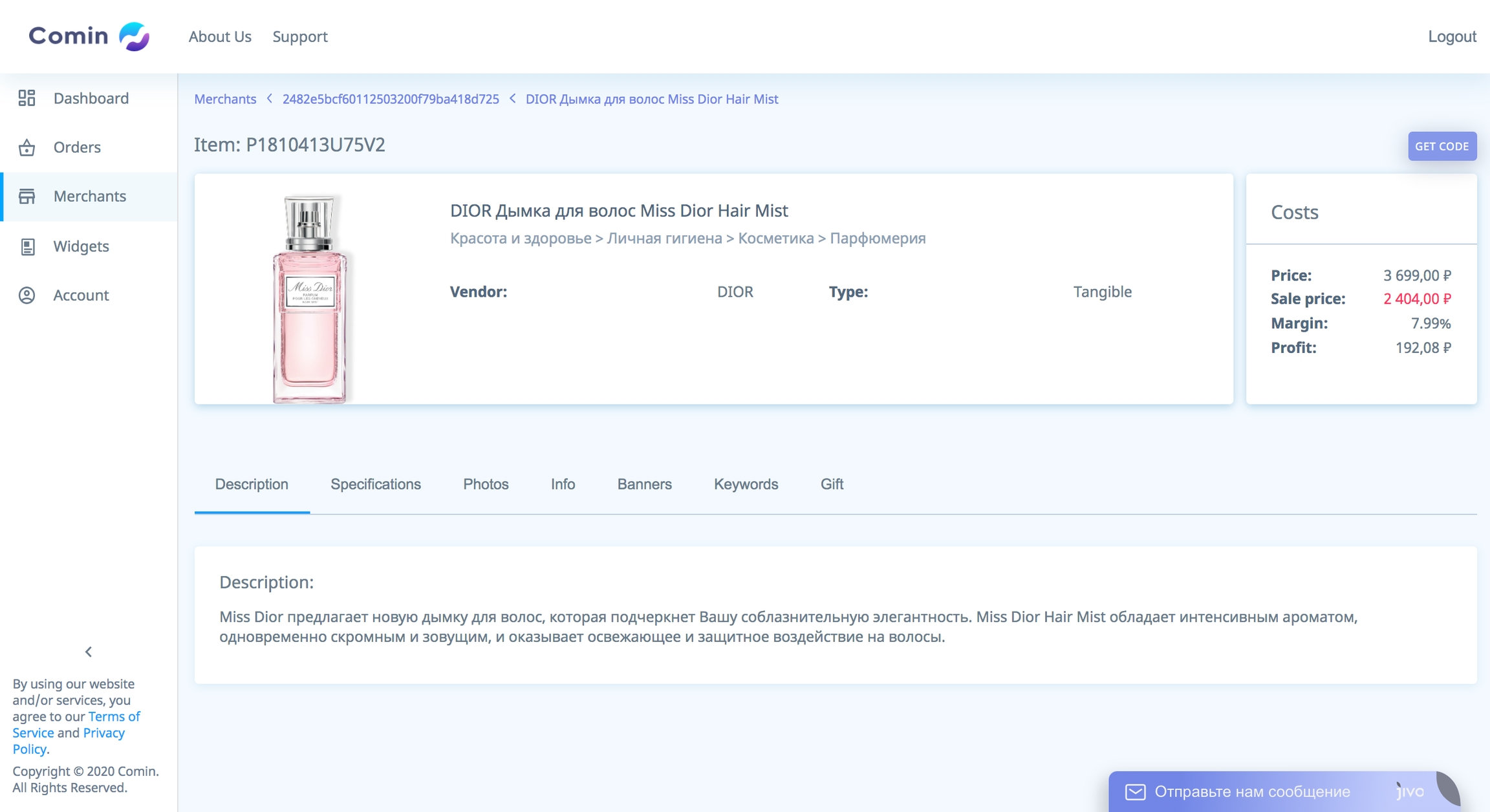Select the Description tab
The height and width of the screenshot is (812, 1490).
coord(252,484)
